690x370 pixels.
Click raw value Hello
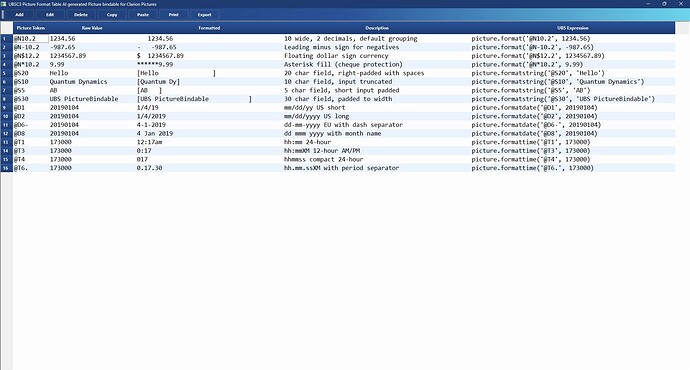(x=59, y=73)
